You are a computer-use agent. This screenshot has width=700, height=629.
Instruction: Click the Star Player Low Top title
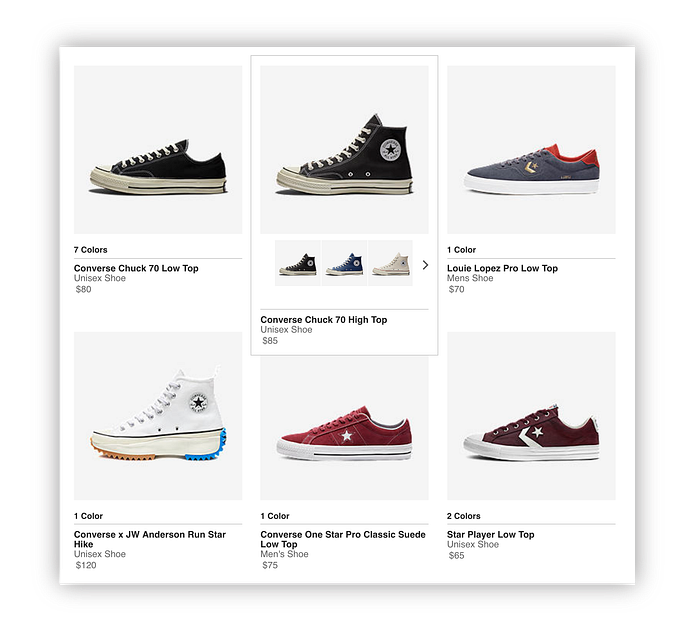click(x=491, y=534)
